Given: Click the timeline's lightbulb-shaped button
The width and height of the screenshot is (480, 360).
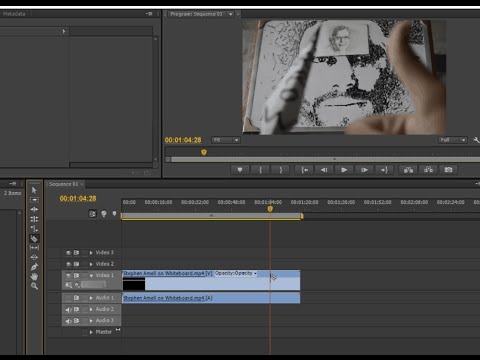Looking at the screenshot, I should coord(104,214).
